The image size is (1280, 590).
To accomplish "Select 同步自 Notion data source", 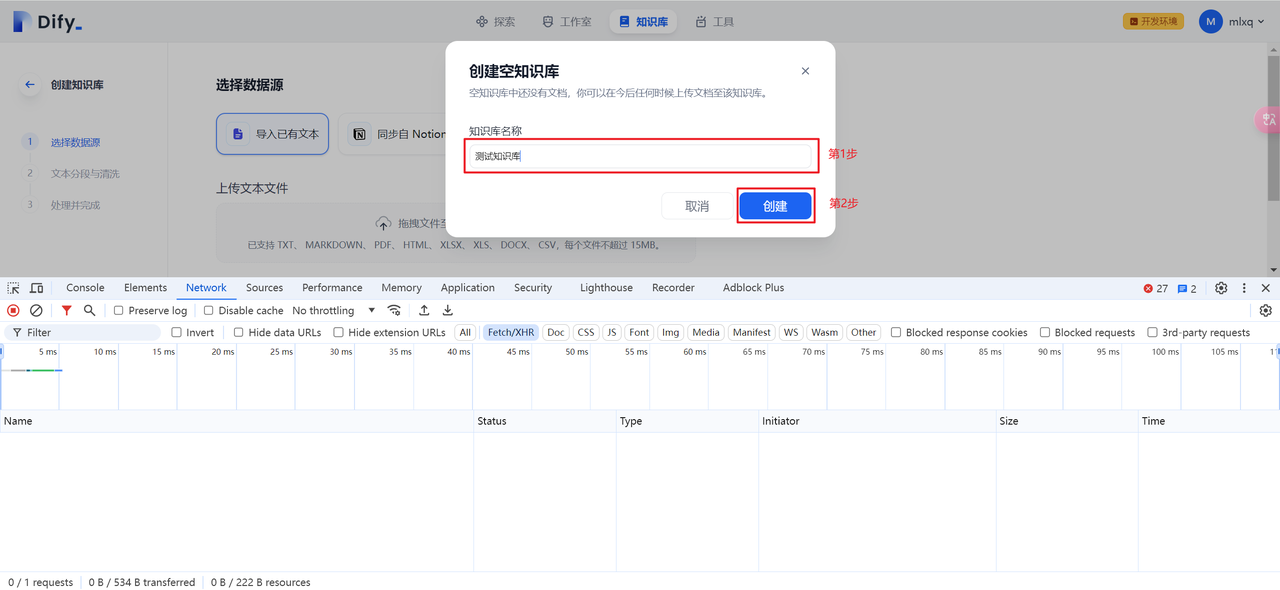I will 397,134.
